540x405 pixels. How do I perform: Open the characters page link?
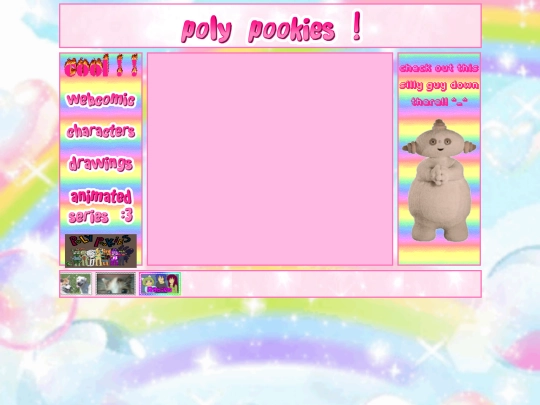click(x=101, y=131)
